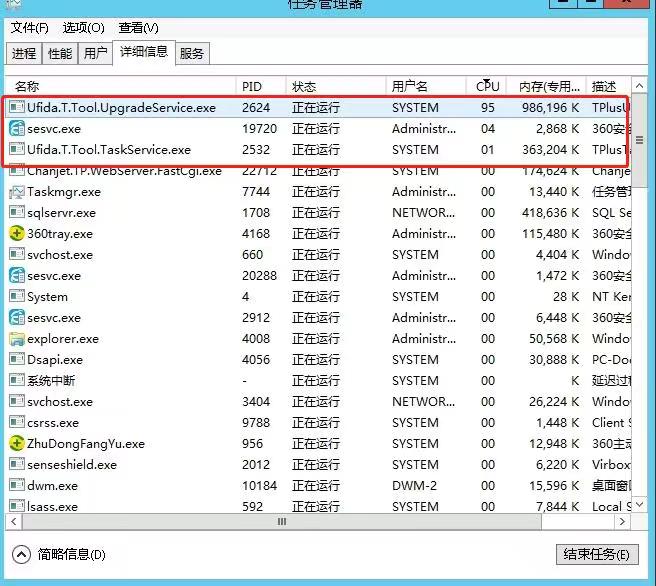Click the csrss.exe process icon
656x586 pixels.
tap(17, 422)
